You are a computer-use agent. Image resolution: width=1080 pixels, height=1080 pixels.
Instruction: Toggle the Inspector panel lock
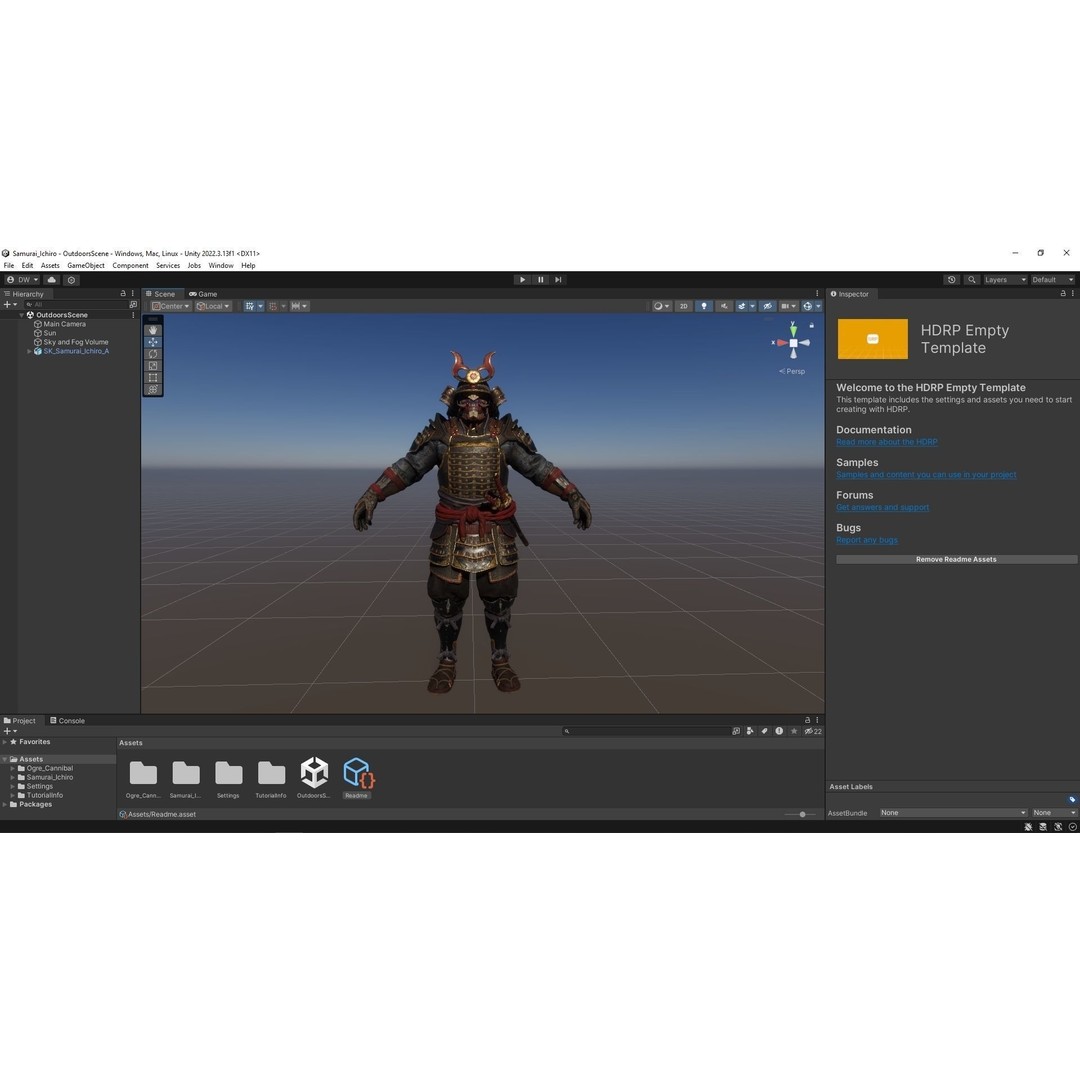click(x=1063, y=293)
